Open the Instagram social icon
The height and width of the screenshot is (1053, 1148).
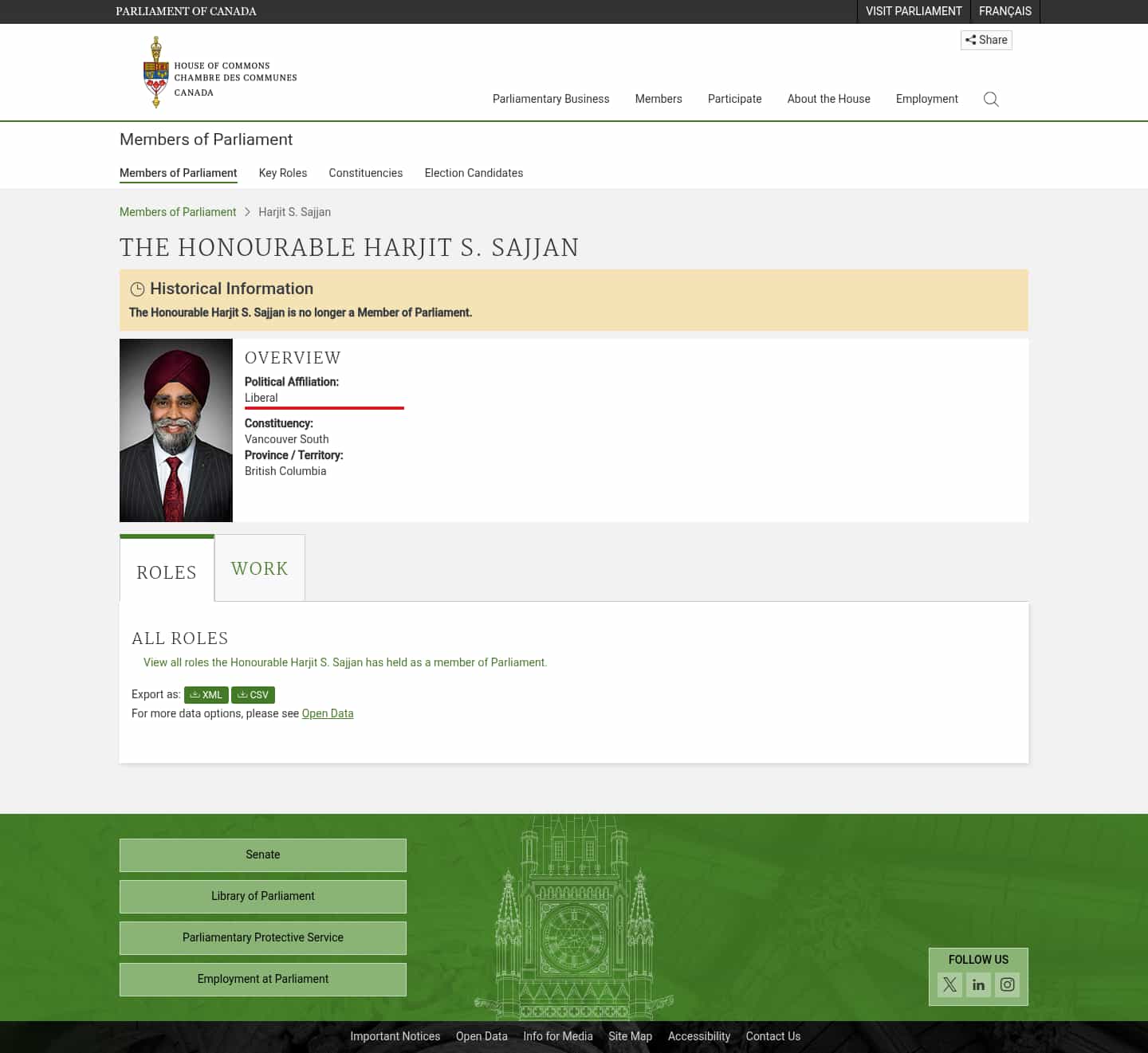coord(1007,984)
